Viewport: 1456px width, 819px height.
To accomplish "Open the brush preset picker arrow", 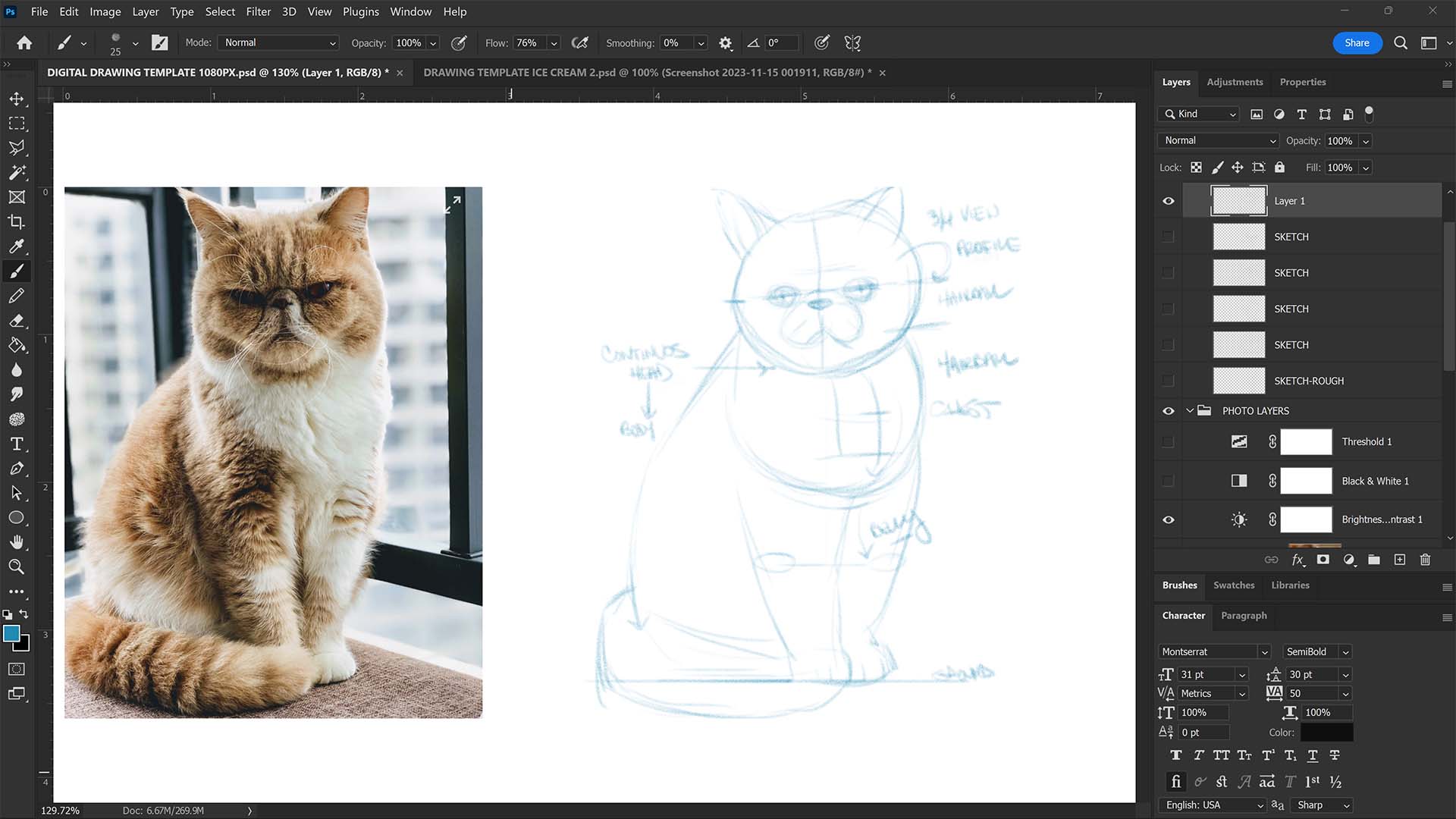I will point(135,44).
